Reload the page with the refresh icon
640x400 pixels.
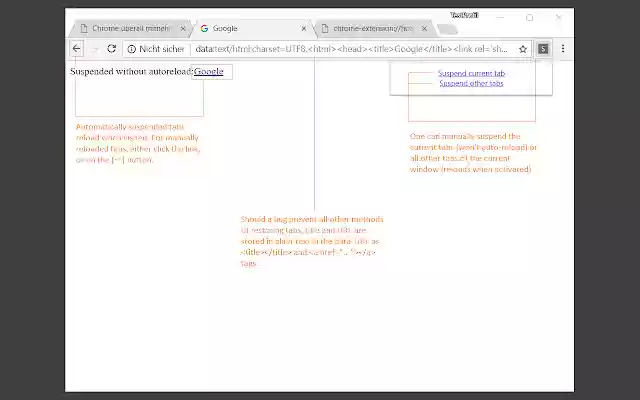[x=111, y=49]
